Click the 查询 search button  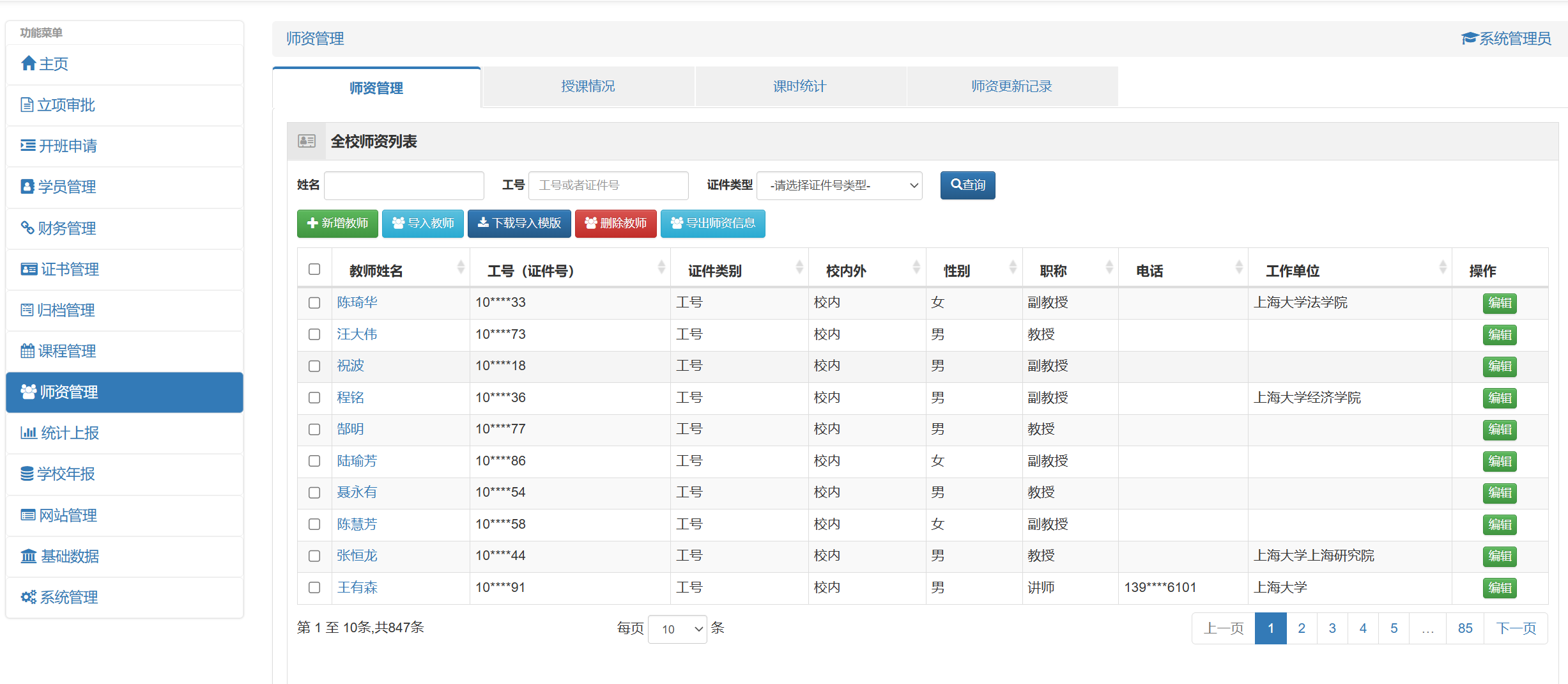pos(967,185)
